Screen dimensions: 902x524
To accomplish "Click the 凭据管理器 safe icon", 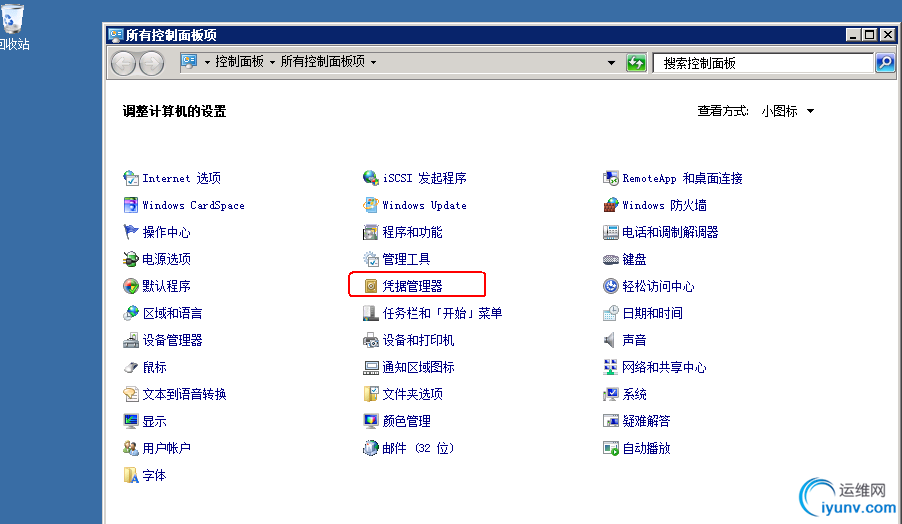I will point(371,286).
